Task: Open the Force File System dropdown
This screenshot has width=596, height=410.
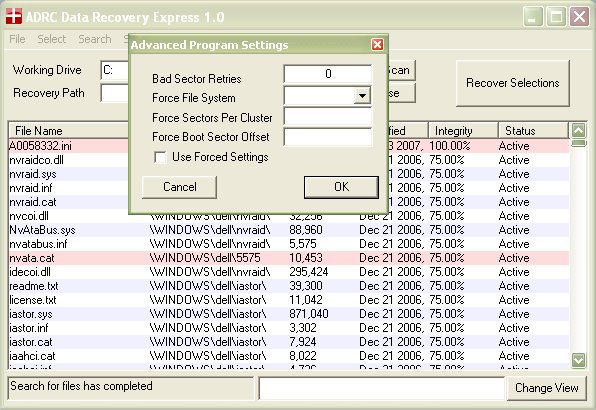Action: [x=363, y=95]
